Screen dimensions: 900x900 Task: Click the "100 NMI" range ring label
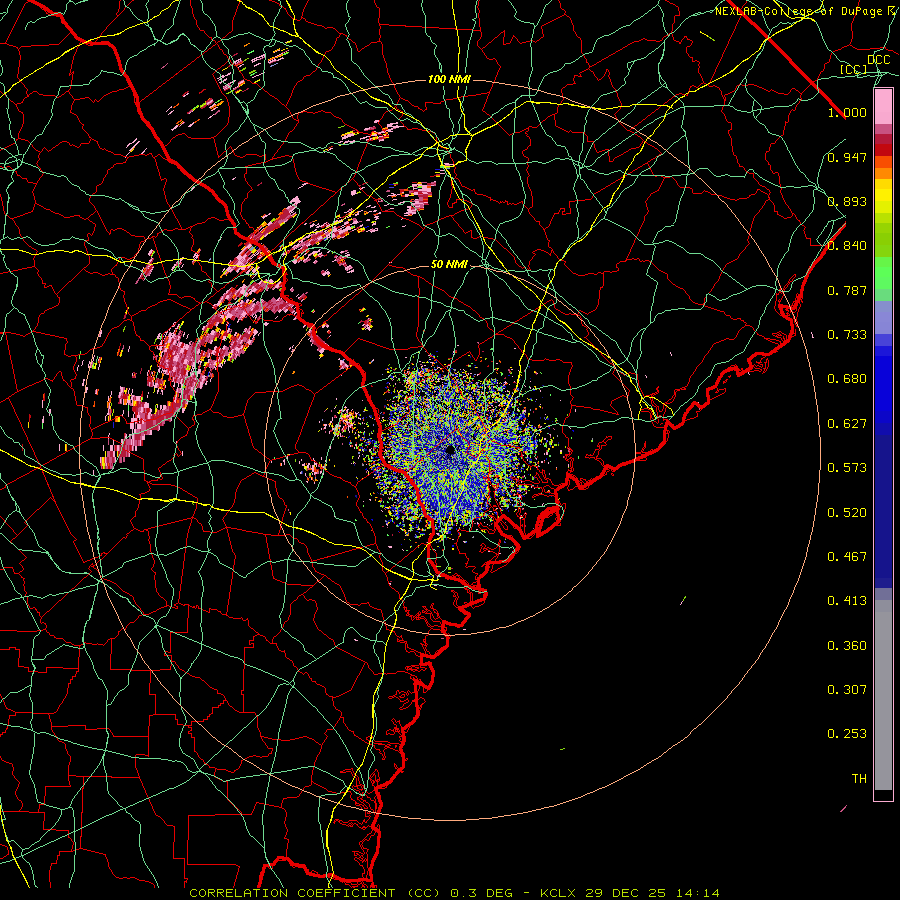point(449,79)
